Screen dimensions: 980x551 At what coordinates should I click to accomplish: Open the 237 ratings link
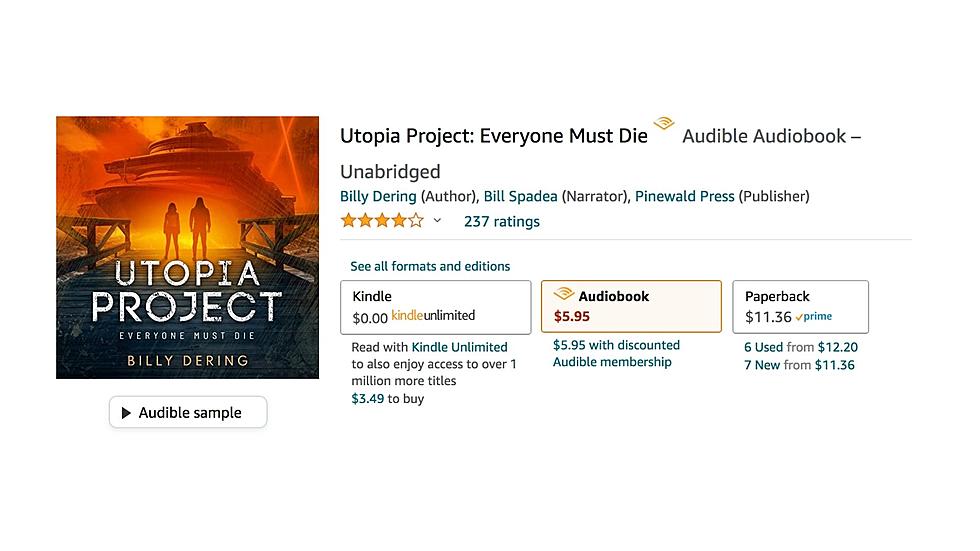click(x=502, y=221)
